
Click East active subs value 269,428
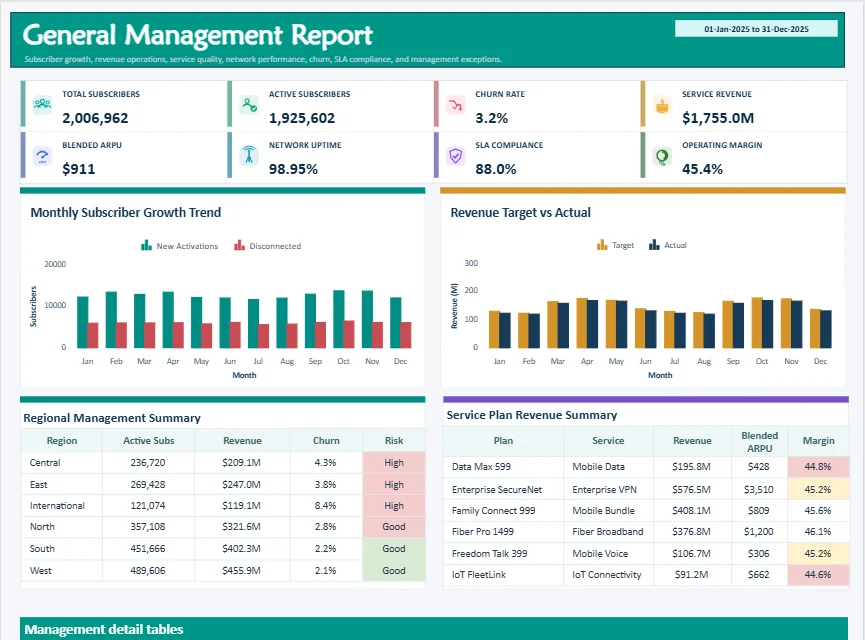(x=148, y=484)
